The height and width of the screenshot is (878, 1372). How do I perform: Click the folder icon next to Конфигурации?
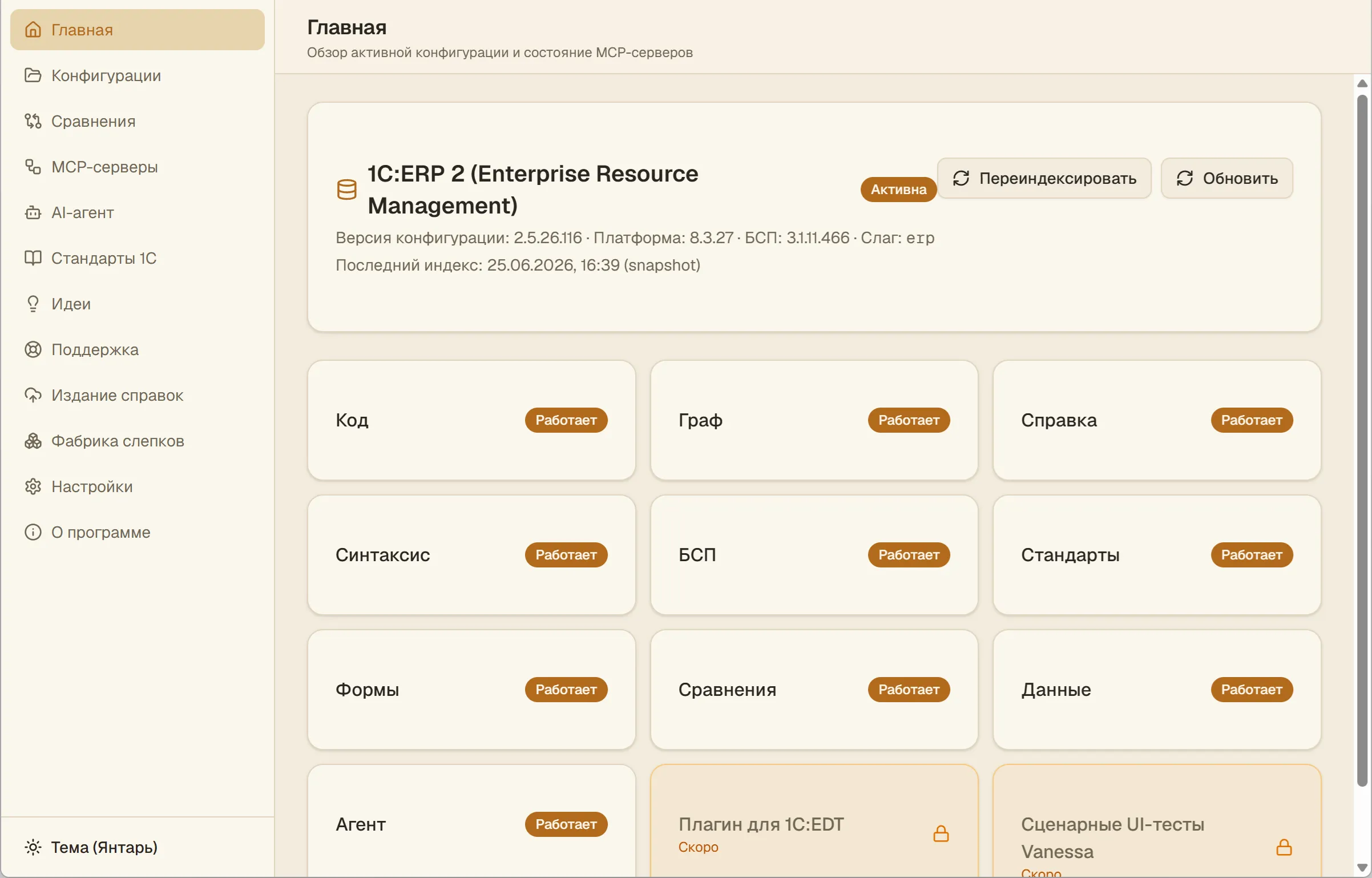click(x=33, y=75)
